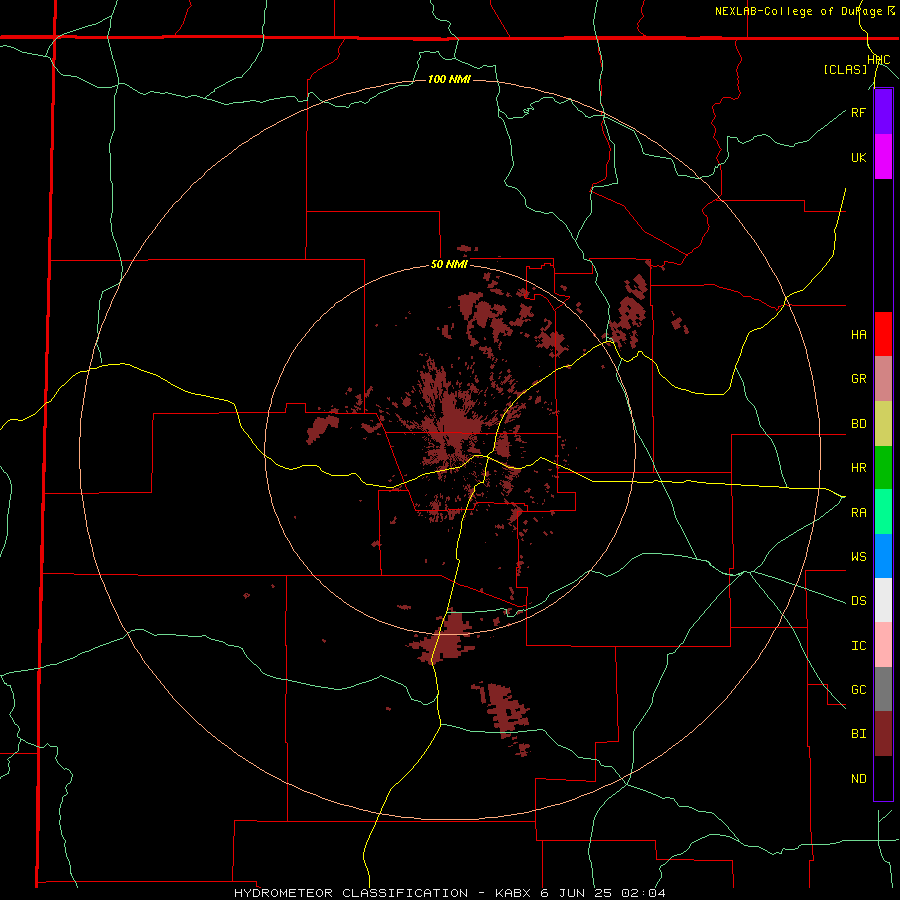Click the white DS legend swatch
900x900 pixels.
click(883, 600)
